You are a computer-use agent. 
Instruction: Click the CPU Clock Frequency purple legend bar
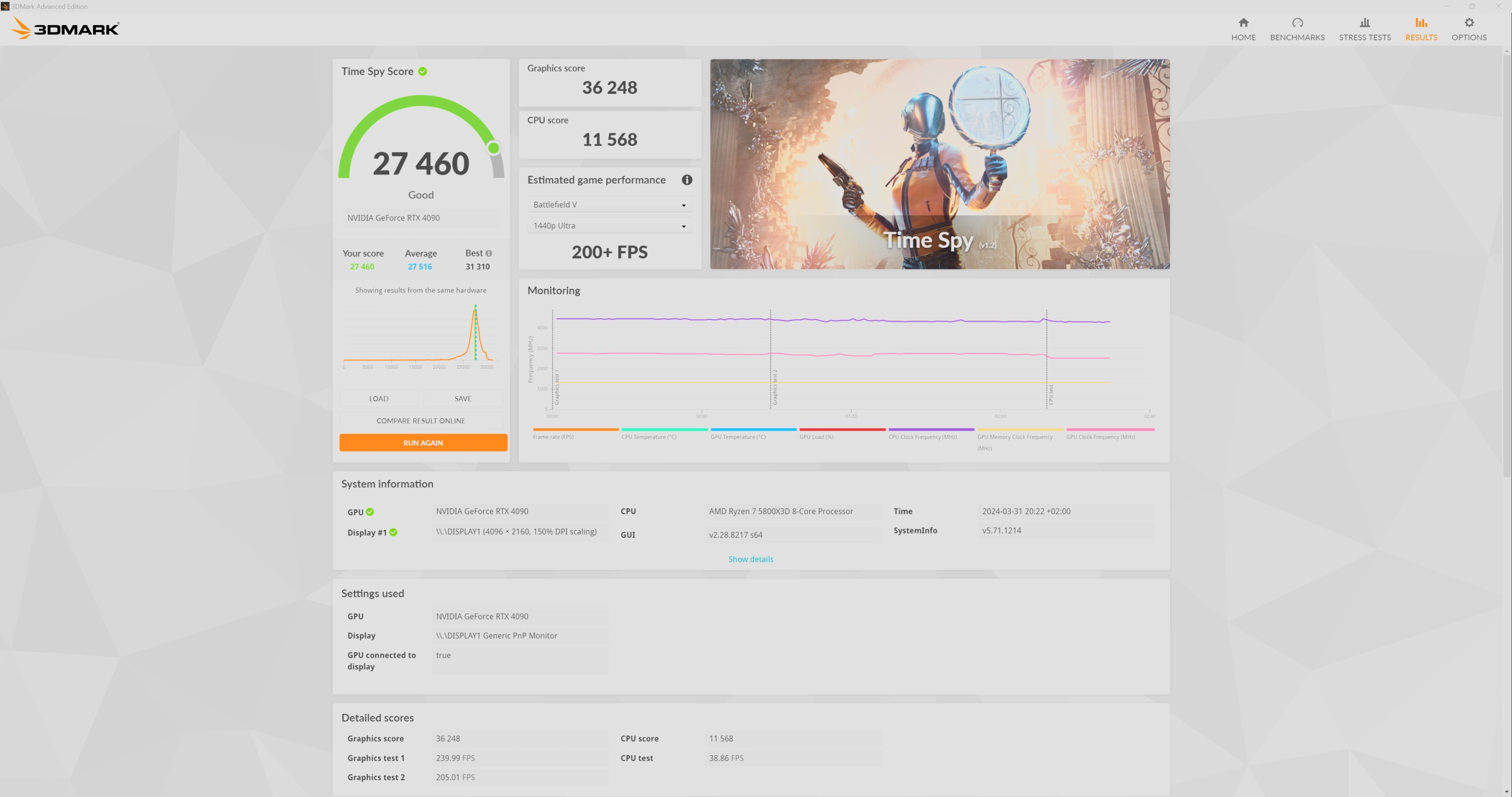[931, 430]
